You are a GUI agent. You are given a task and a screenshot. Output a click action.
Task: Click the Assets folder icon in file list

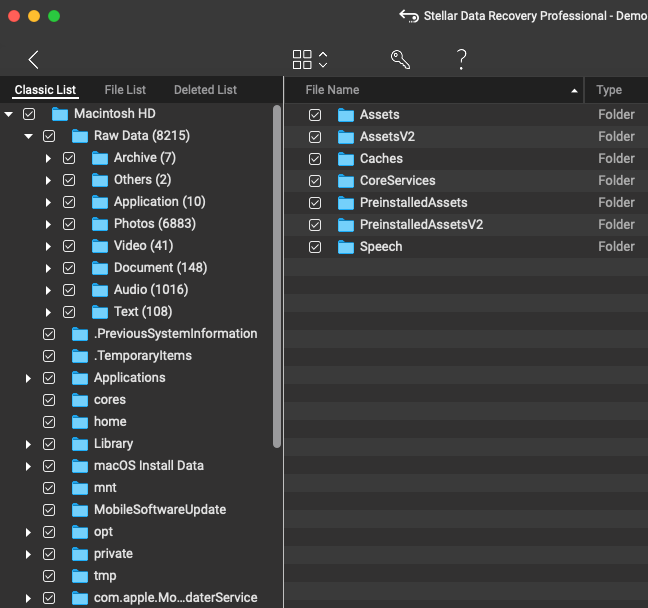click(x=346, y=115)
